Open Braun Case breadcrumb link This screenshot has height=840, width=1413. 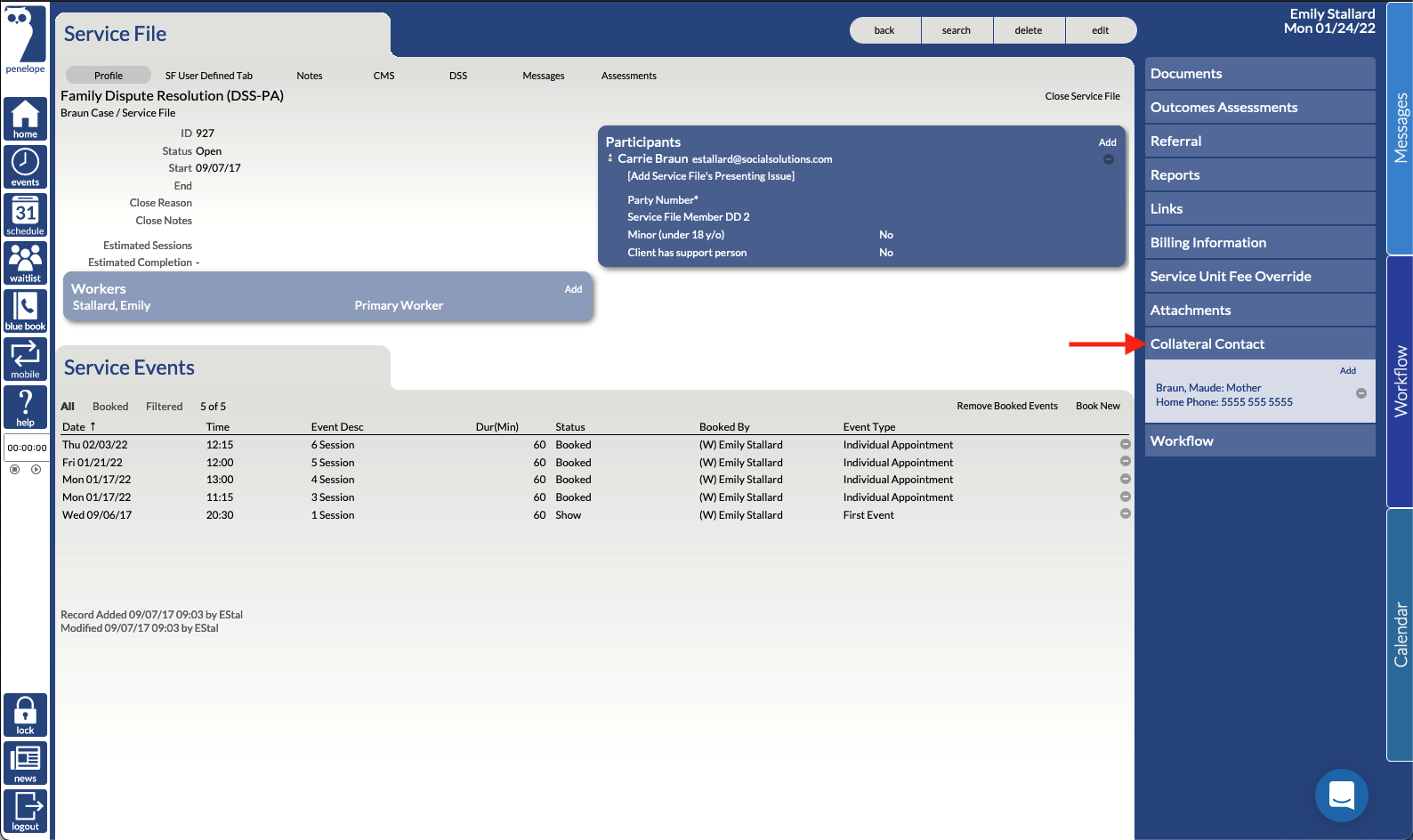coord(87,113)
